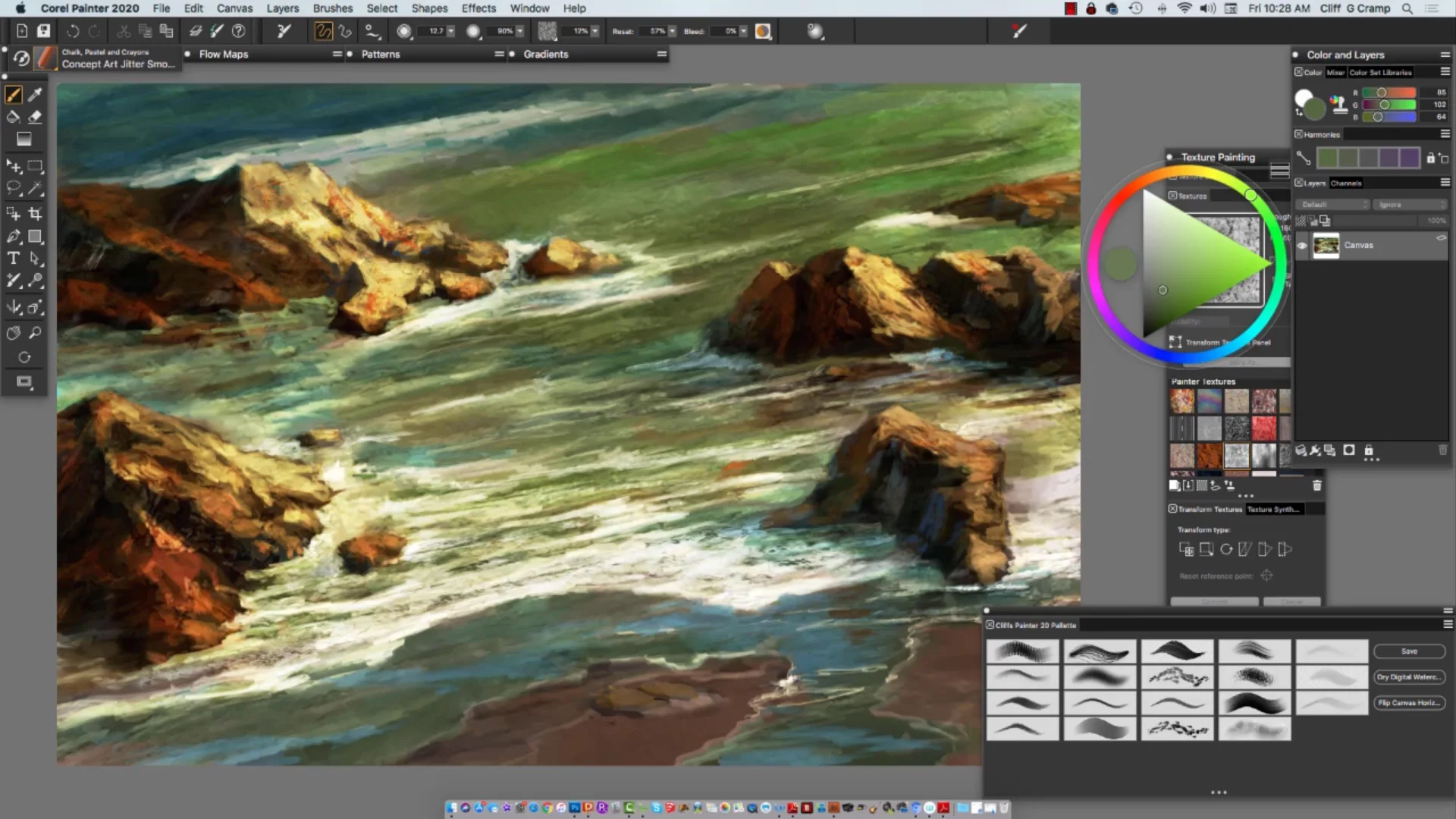
Task: Select the Grabber hand tool
Action: (13, 333)
